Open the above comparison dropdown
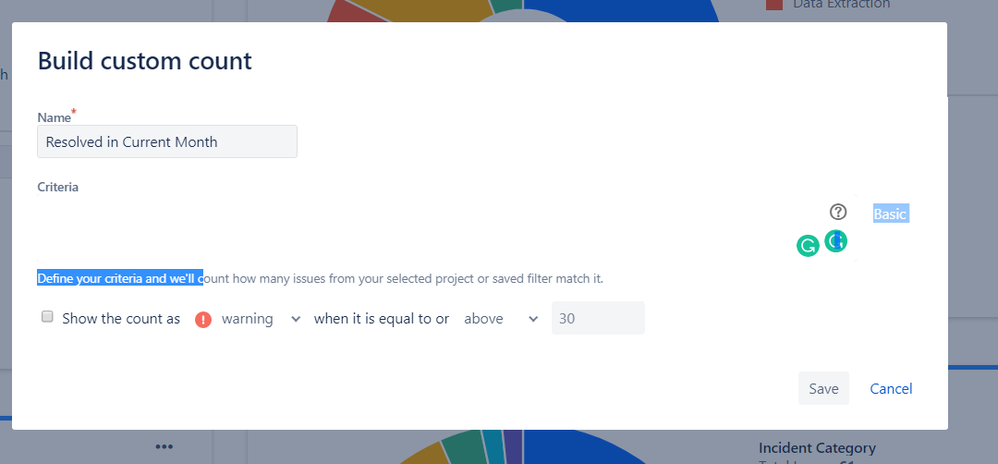This screenshot has height=464, width=998. tap(501, 319)
